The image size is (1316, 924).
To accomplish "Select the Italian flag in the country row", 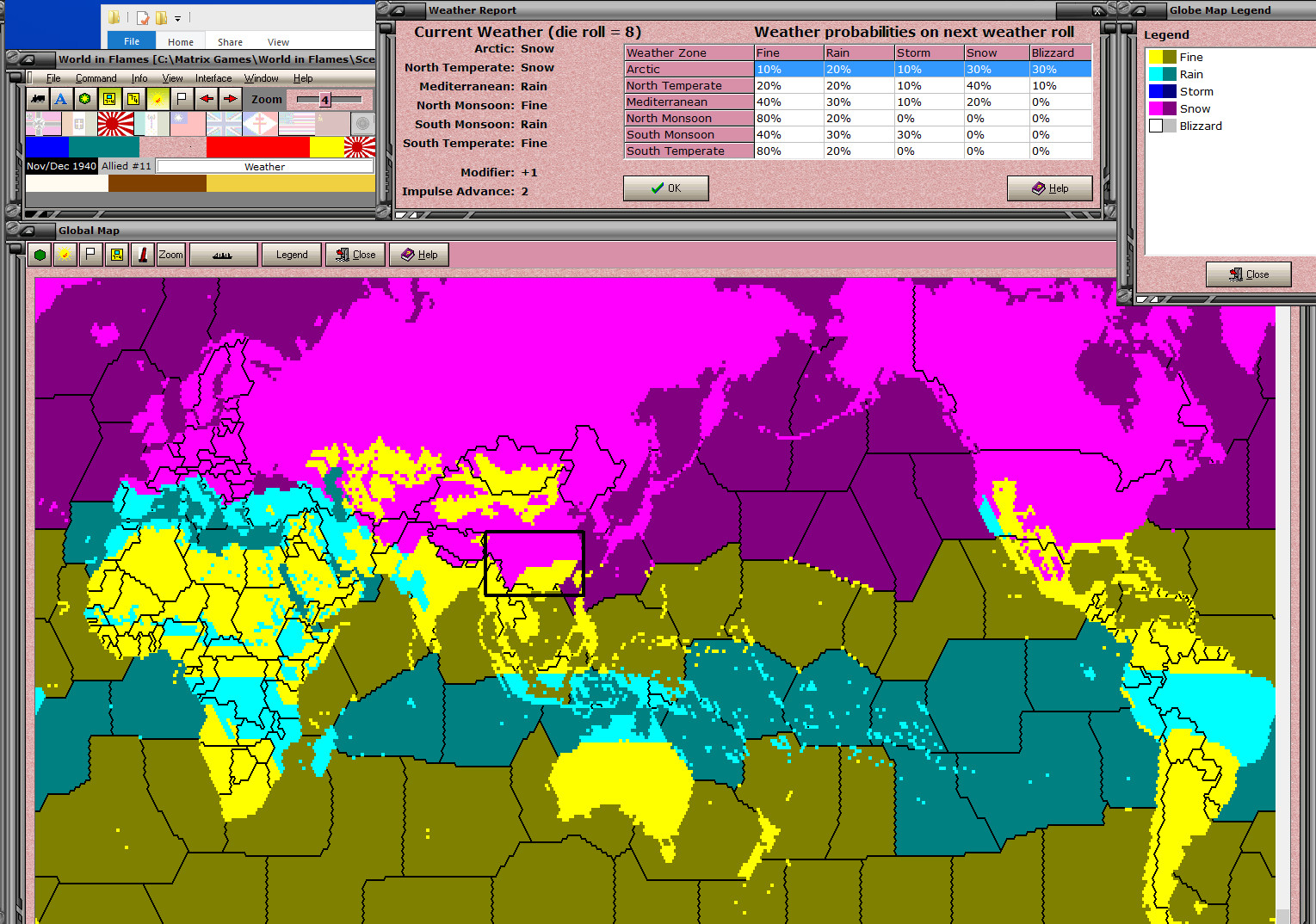I will tap(79, 124).
